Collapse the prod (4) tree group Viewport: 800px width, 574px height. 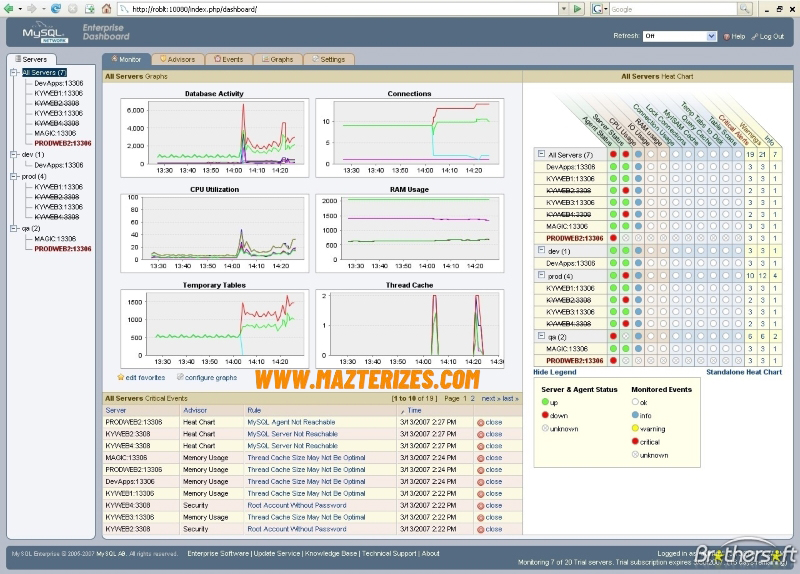click(14, 176)
